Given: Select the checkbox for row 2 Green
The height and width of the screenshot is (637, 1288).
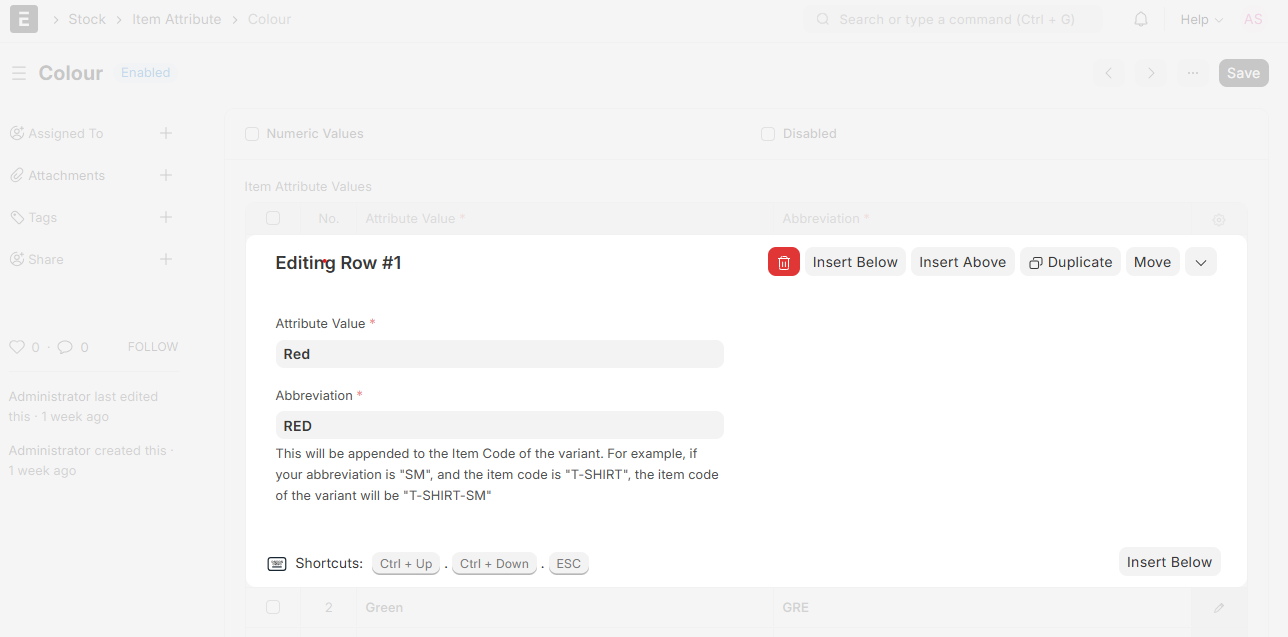Looking at the screenshot, I should 273,607.
